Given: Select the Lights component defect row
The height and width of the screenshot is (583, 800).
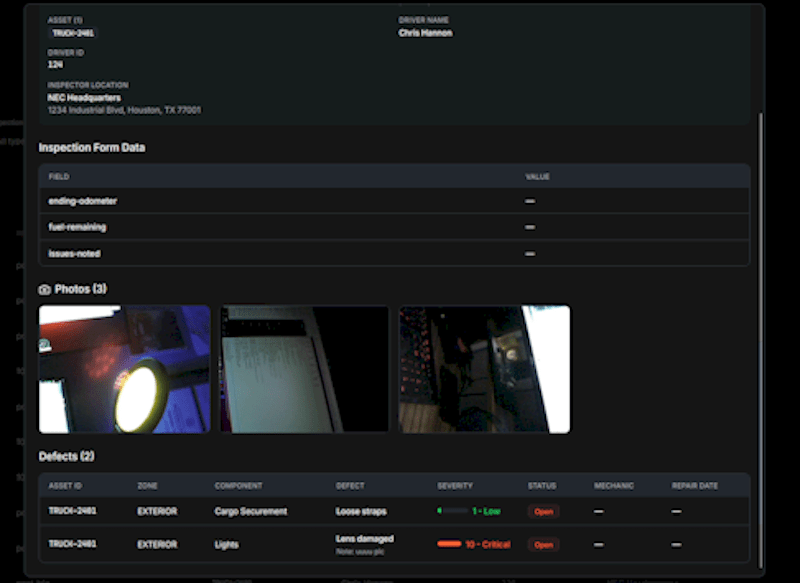Looking at the screenshot, I should click(226, 544).
